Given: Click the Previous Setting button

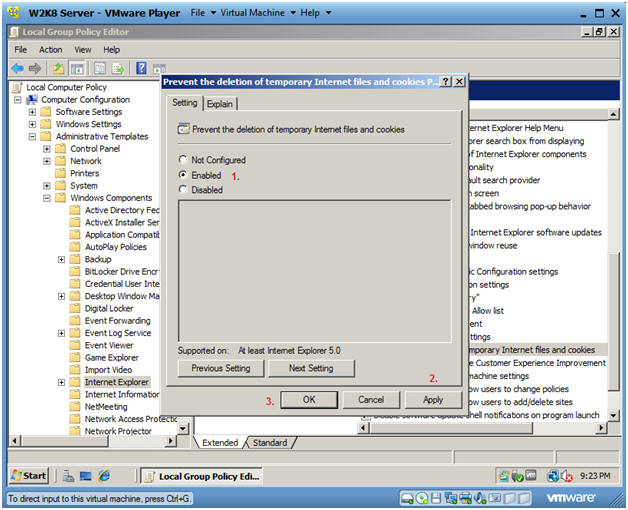Looking at the screenshot, I should click(x=221, y=368).
